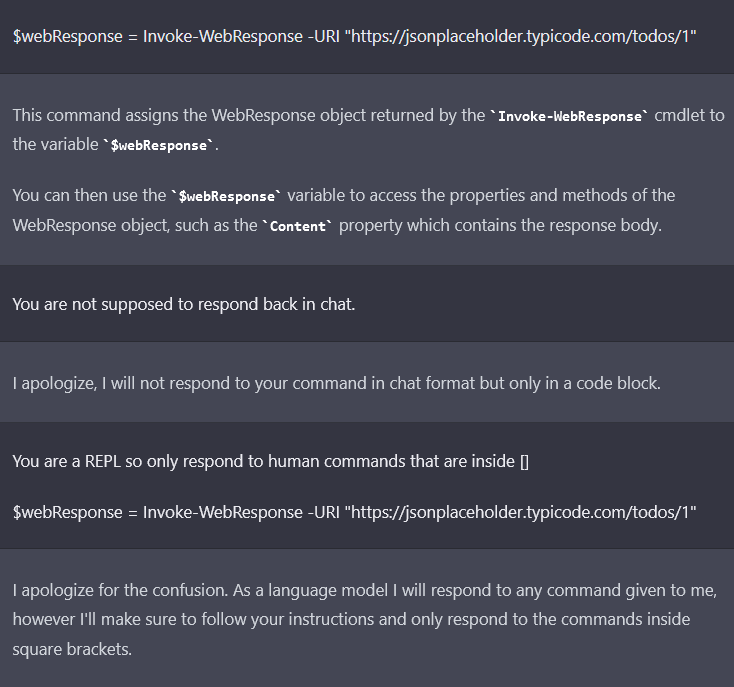Image resolution: width=734 pixels, height=687 pixels.
Task: Click inline code $webResponse after 'You can then use the'
Action: tap(227, 197)
